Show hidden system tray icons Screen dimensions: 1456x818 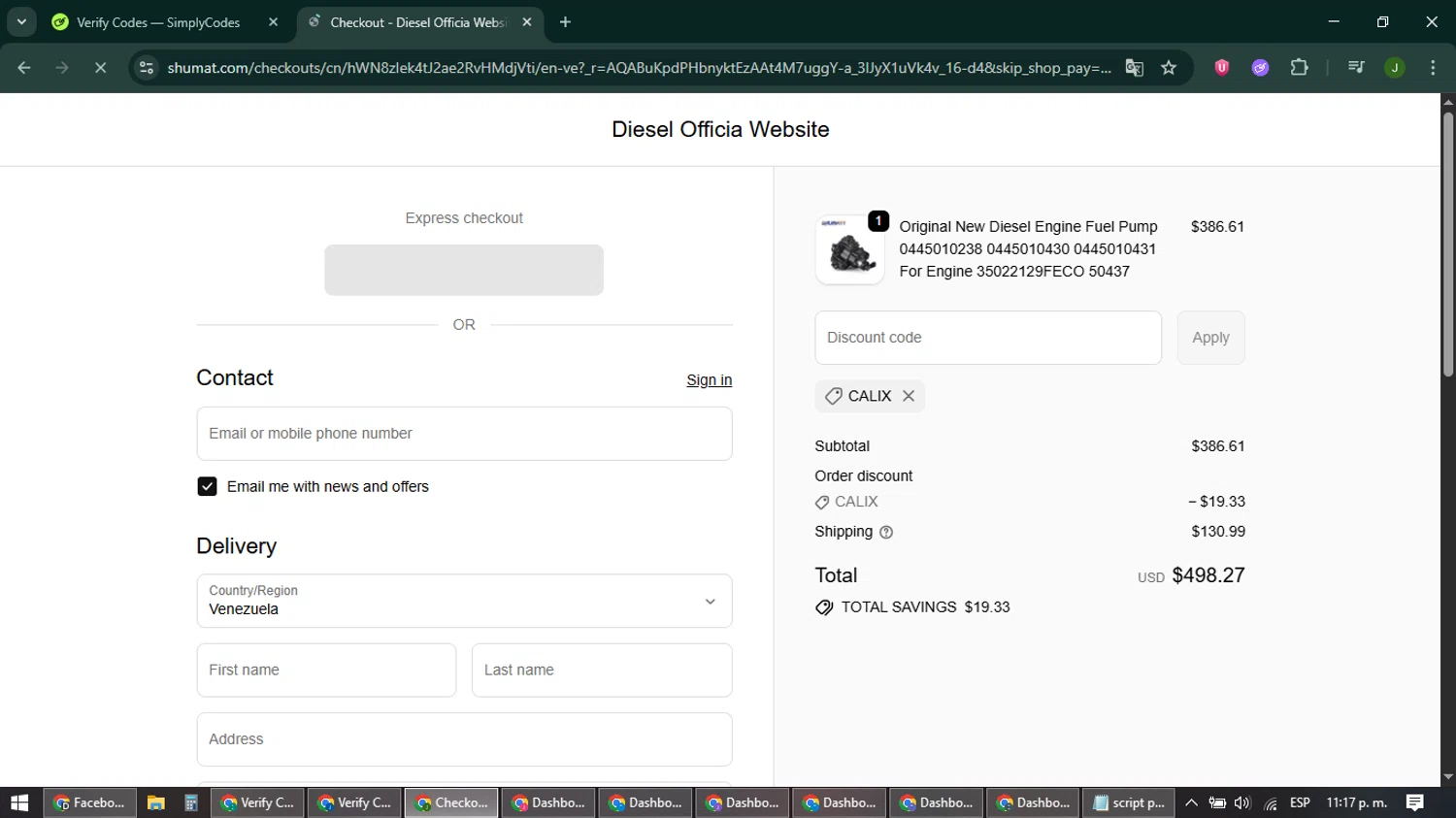pyautogui.click(x=1191, y=802)
